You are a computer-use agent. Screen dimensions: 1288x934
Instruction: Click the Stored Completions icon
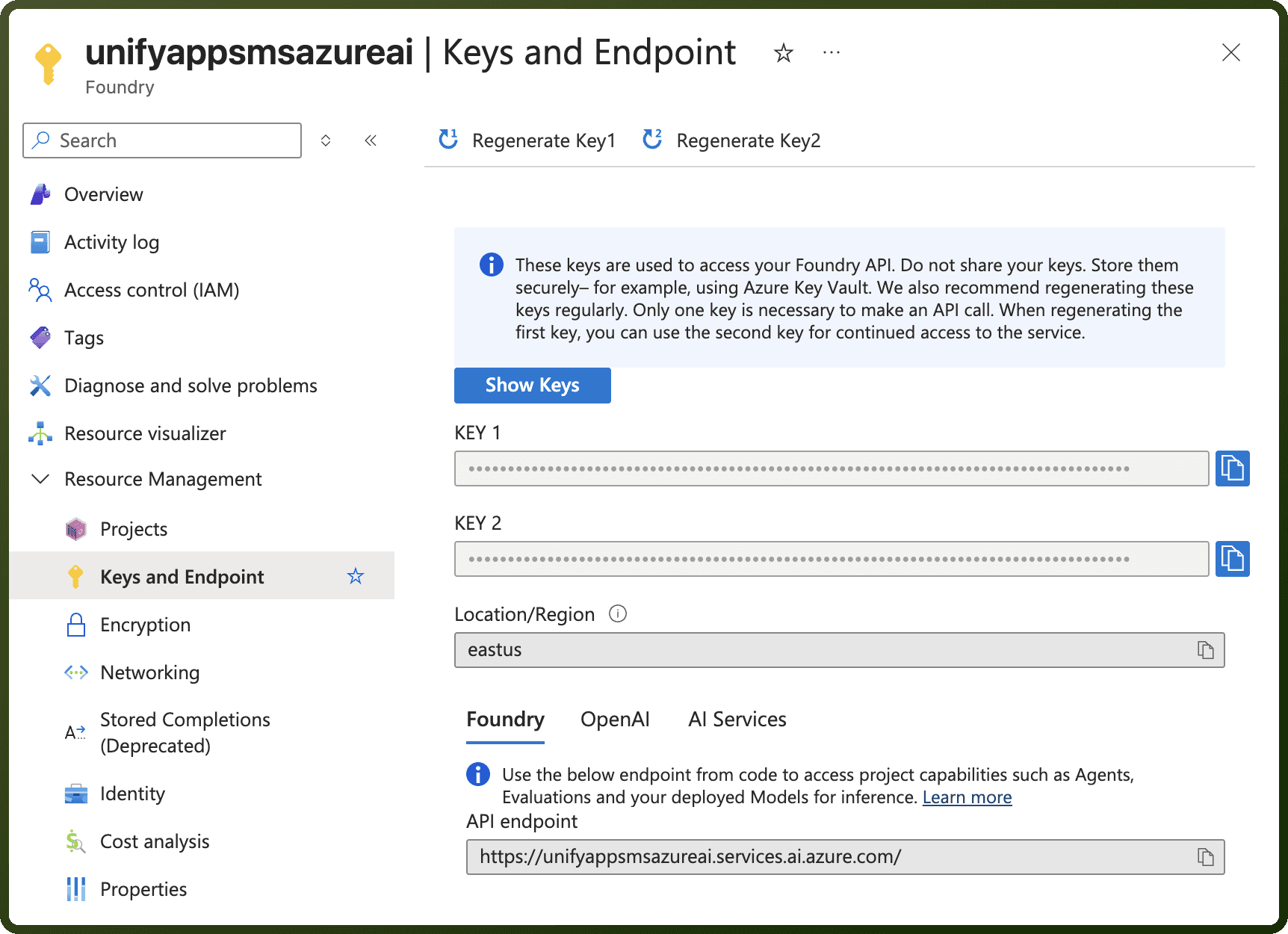click(x=75, y=732)
